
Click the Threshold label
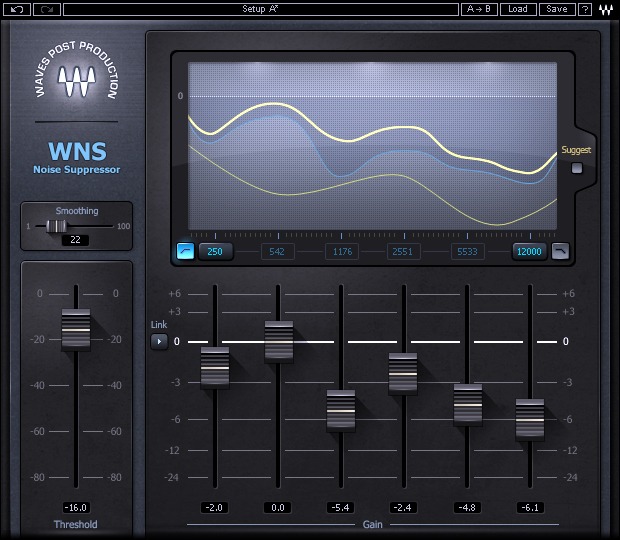click(76, 525)
